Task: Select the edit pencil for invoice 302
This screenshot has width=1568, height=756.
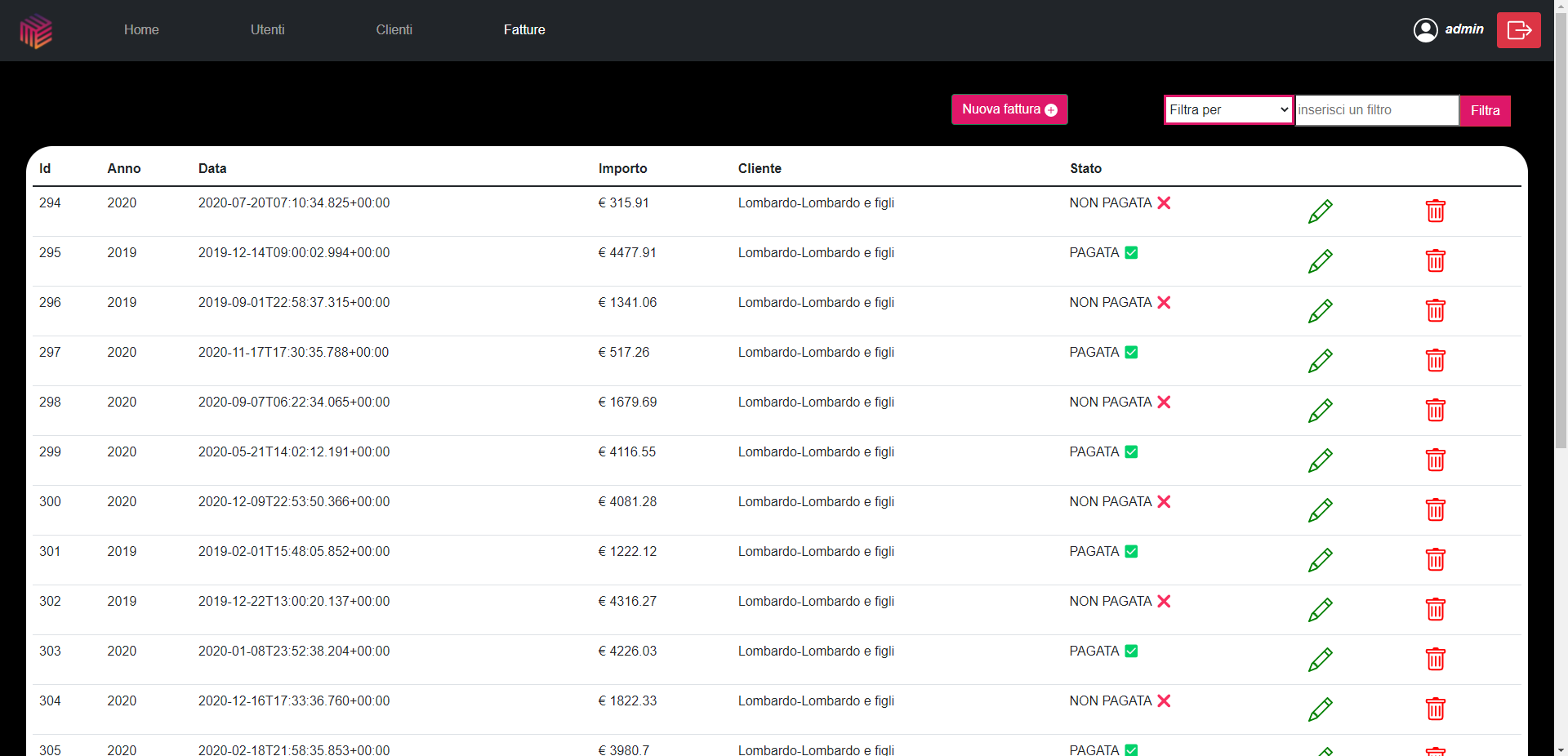Action: (1321, 610)
